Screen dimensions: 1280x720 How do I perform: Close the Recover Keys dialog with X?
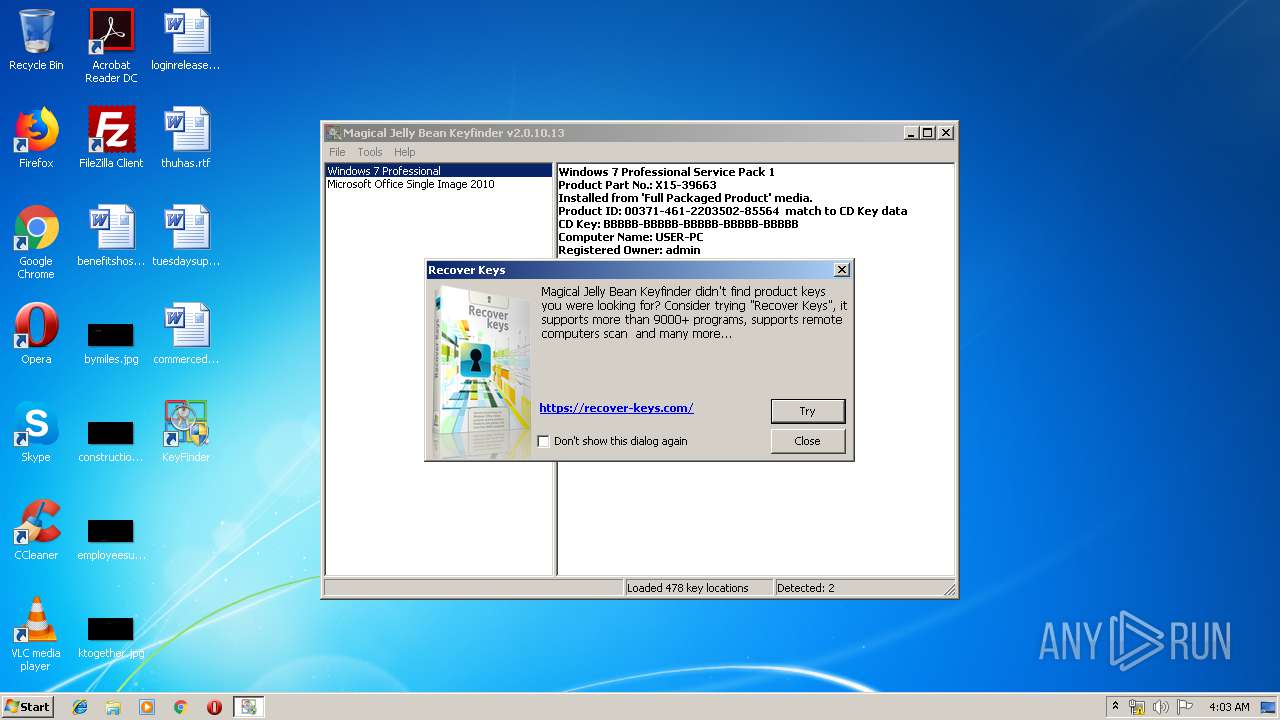pyautogui.click(x=842, y=270)
